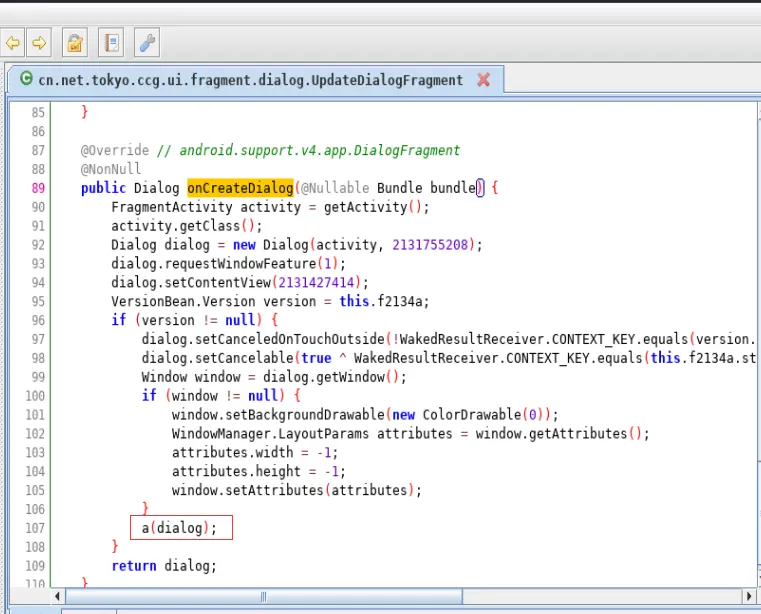Click line number 96
This screenshot has height=614, width=761.
pos(38,320)
